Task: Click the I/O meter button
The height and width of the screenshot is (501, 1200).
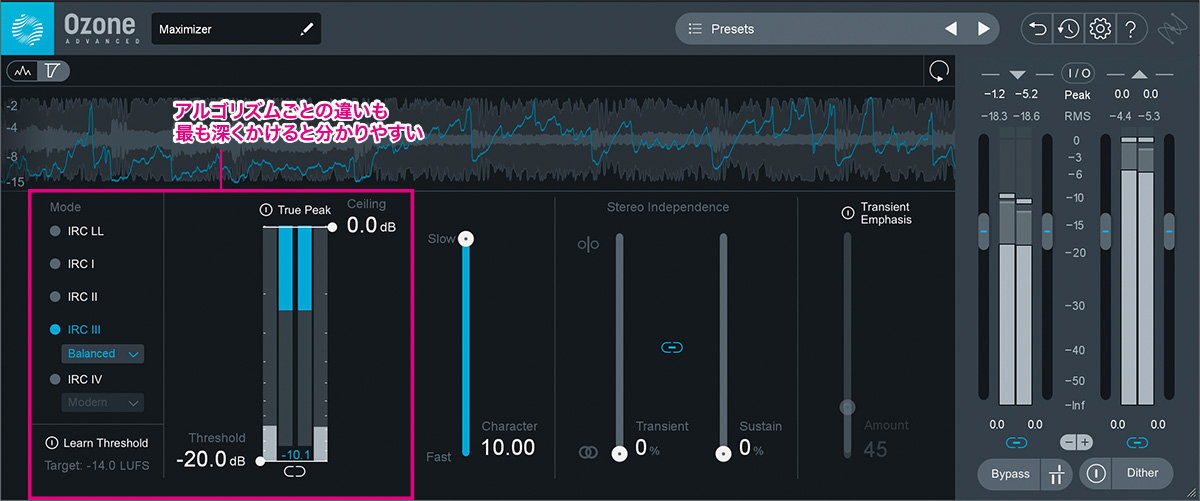Action: pyautogui.click(x=1078, y=73)
